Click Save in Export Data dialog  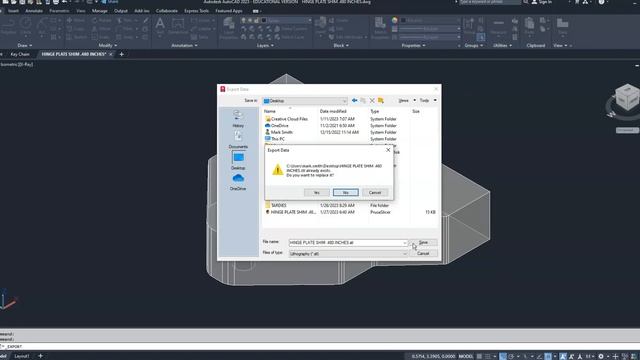point(423,242)
